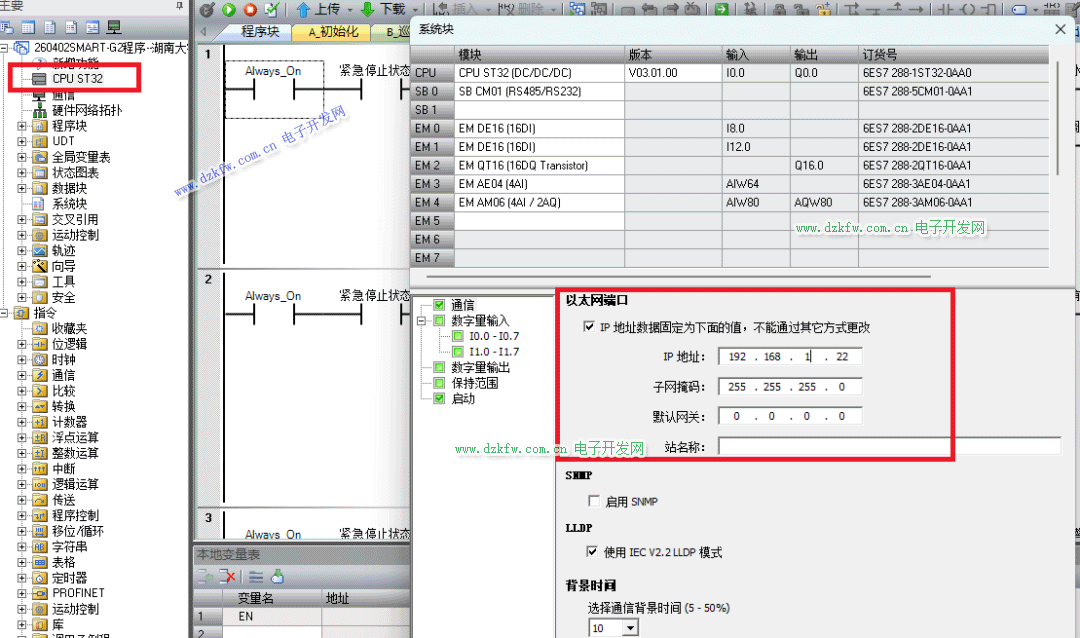Click the 向导 wizard wand icon
Viewport: 1080px width, 638px height.
tap(40, 266)
